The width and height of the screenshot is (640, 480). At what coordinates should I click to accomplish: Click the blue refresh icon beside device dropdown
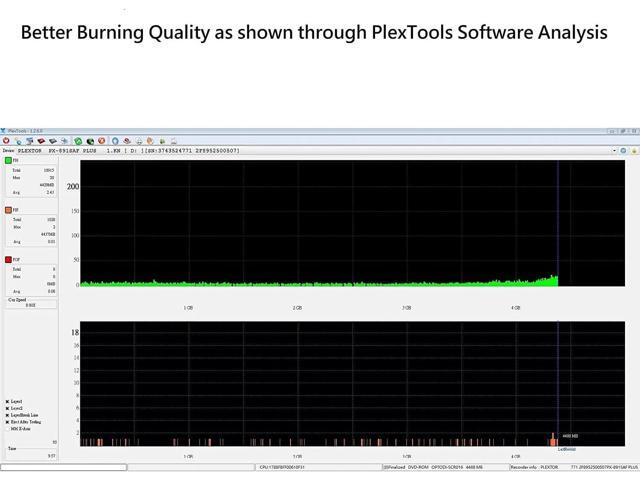pyautogui.click(x=623, y=151)
